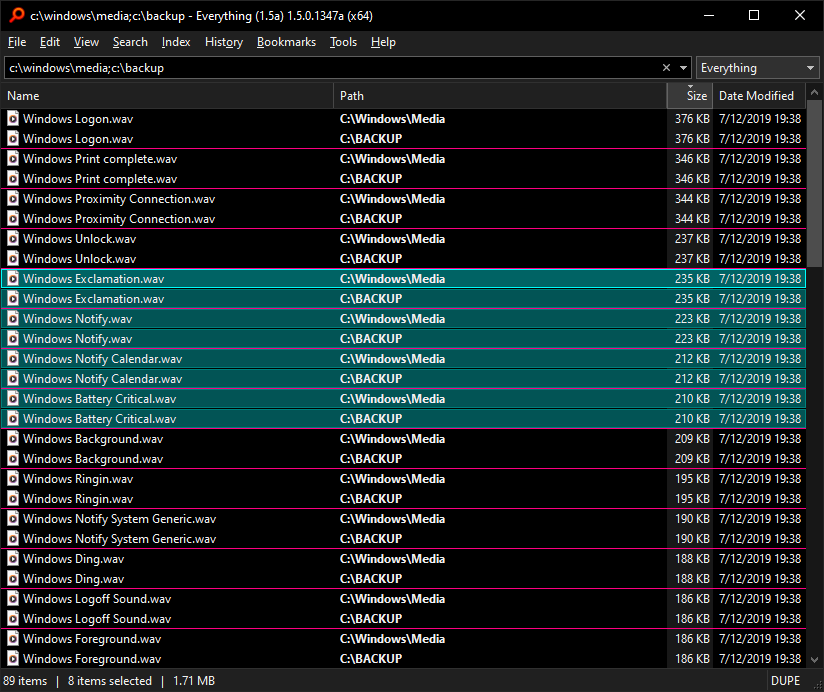Click icon of Windows Notify Calendar.wav in C:\Windows\Media

pyautogui.click(x=13, y=358)
